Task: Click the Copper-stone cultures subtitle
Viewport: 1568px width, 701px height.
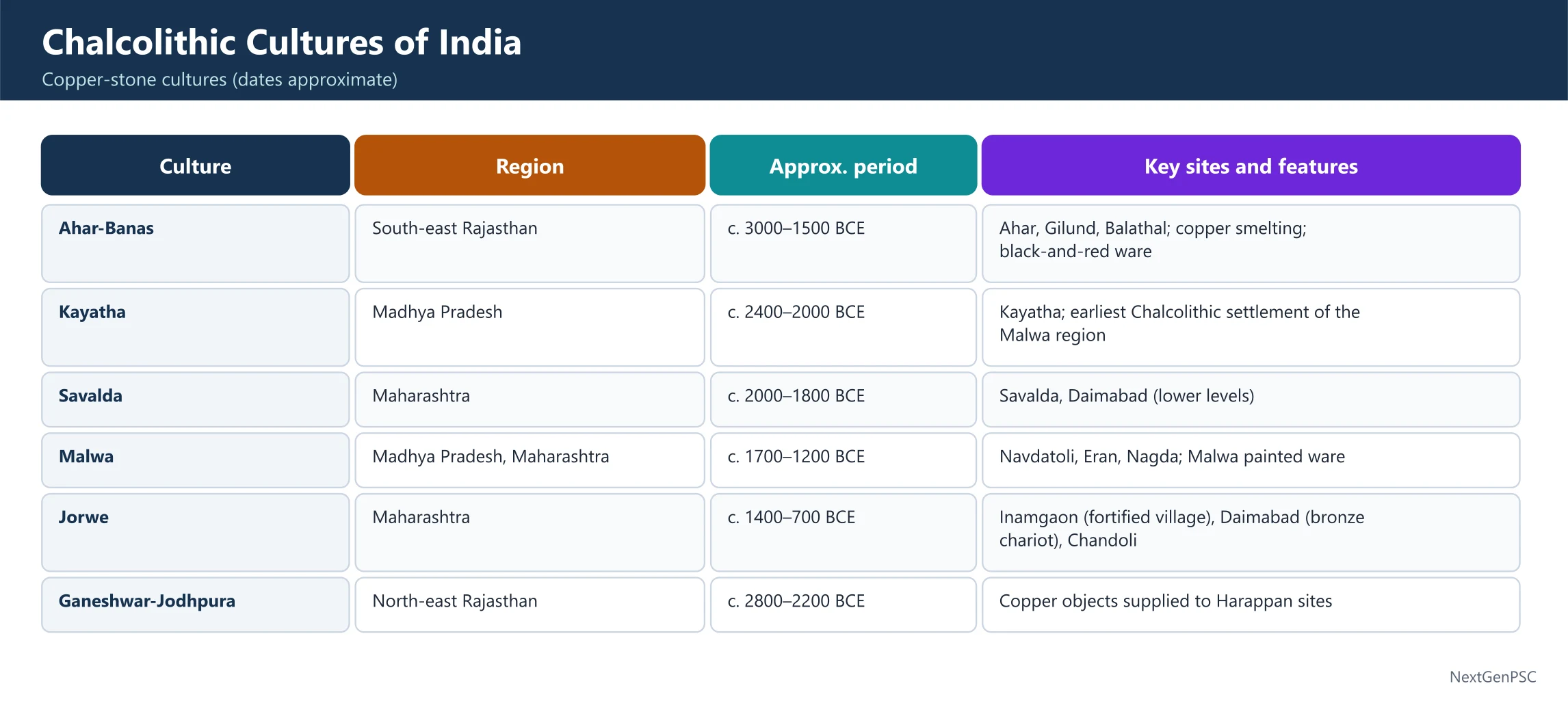Action: tap(220, 80)
